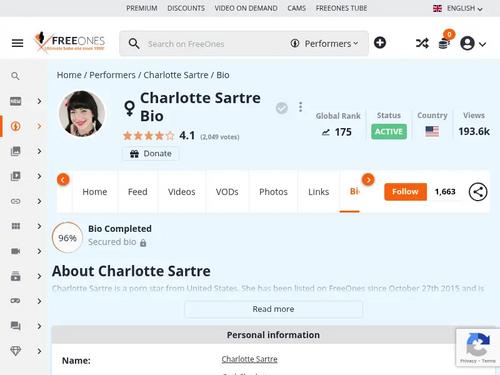Expand the sidebar links section chevron

[x=39, y=201]
